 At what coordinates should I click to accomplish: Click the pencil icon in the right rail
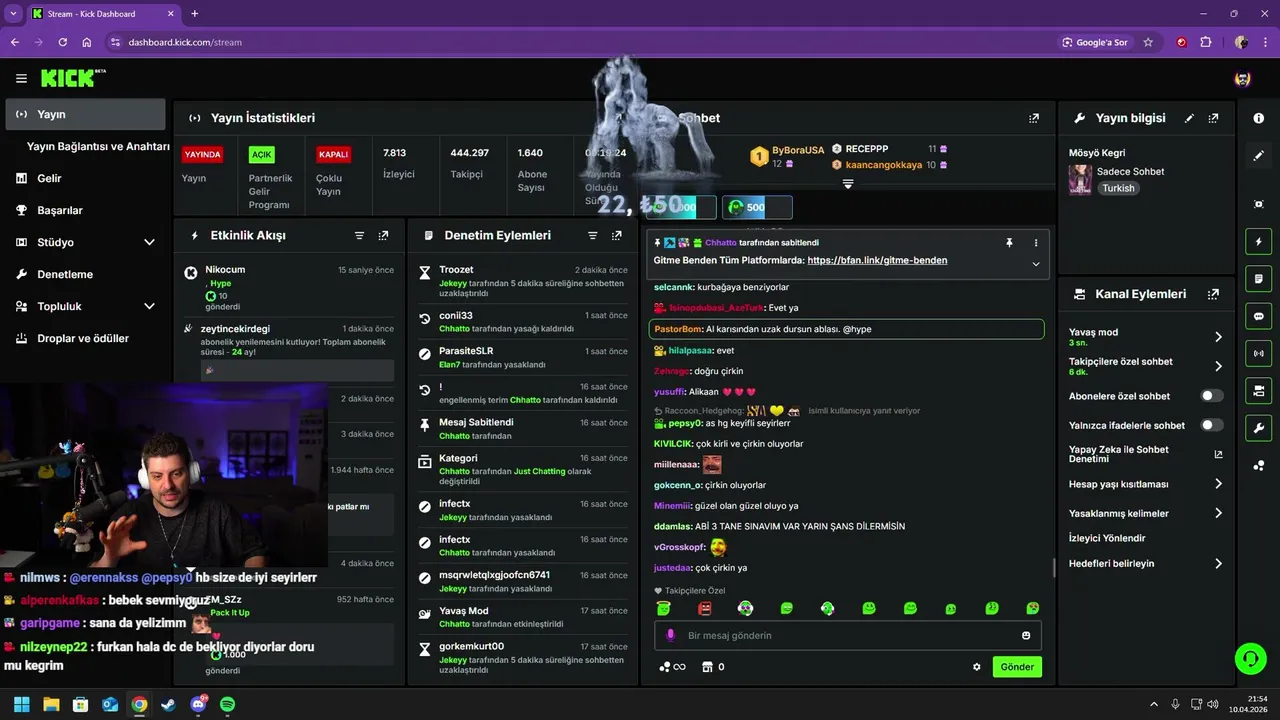1258,156
